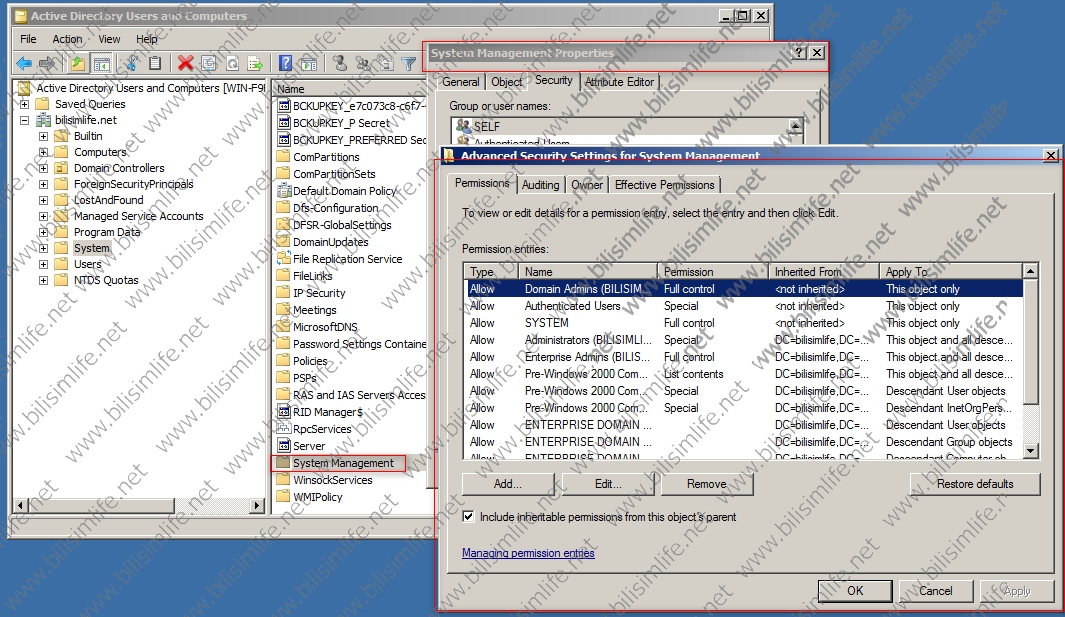Expand the System tree node
This screenshot has height=617, width=1065.
pyautogui.click(x=43, y=248)
